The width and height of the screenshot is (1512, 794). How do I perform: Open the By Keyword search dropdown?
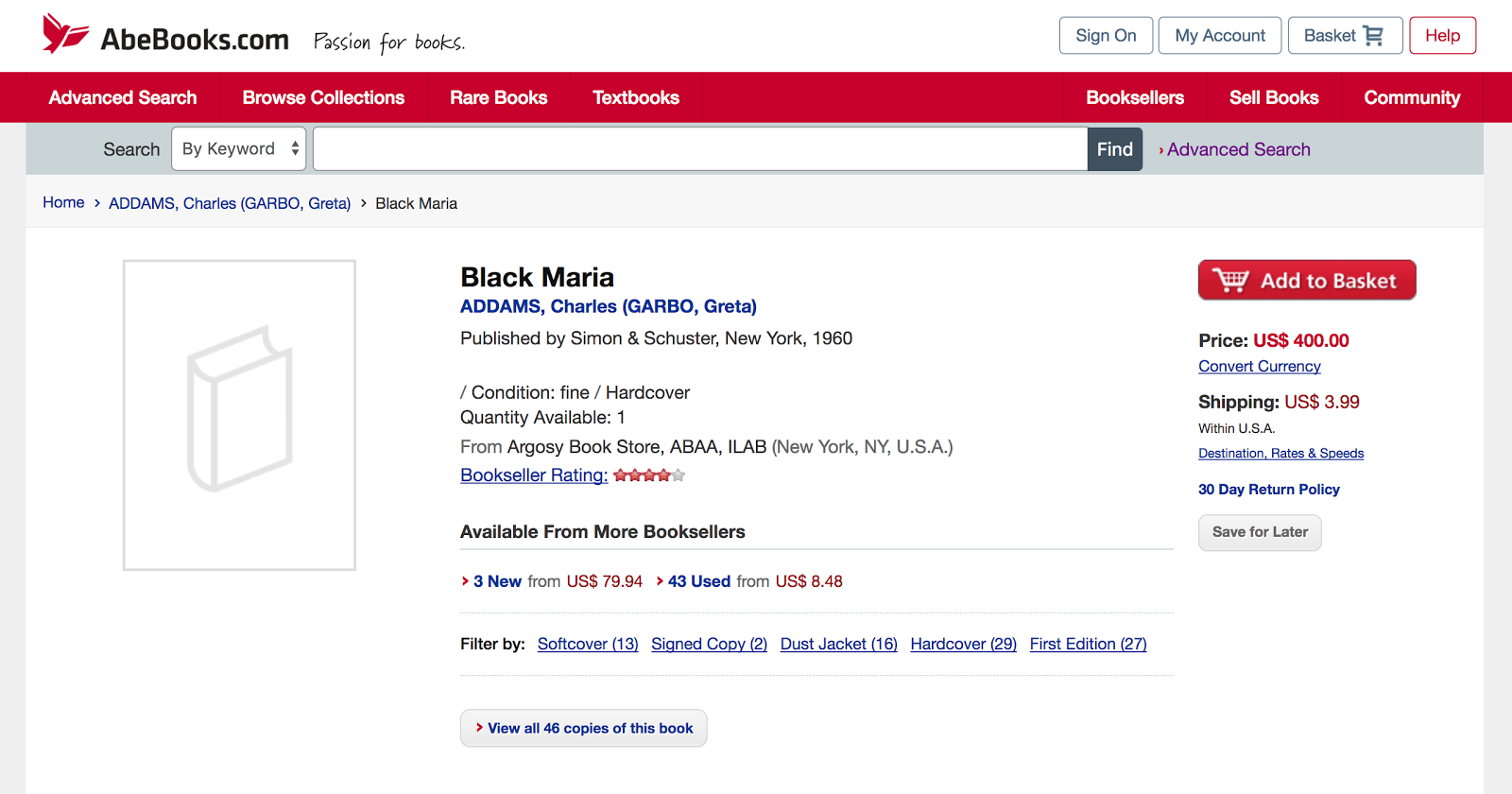point(239,149)
